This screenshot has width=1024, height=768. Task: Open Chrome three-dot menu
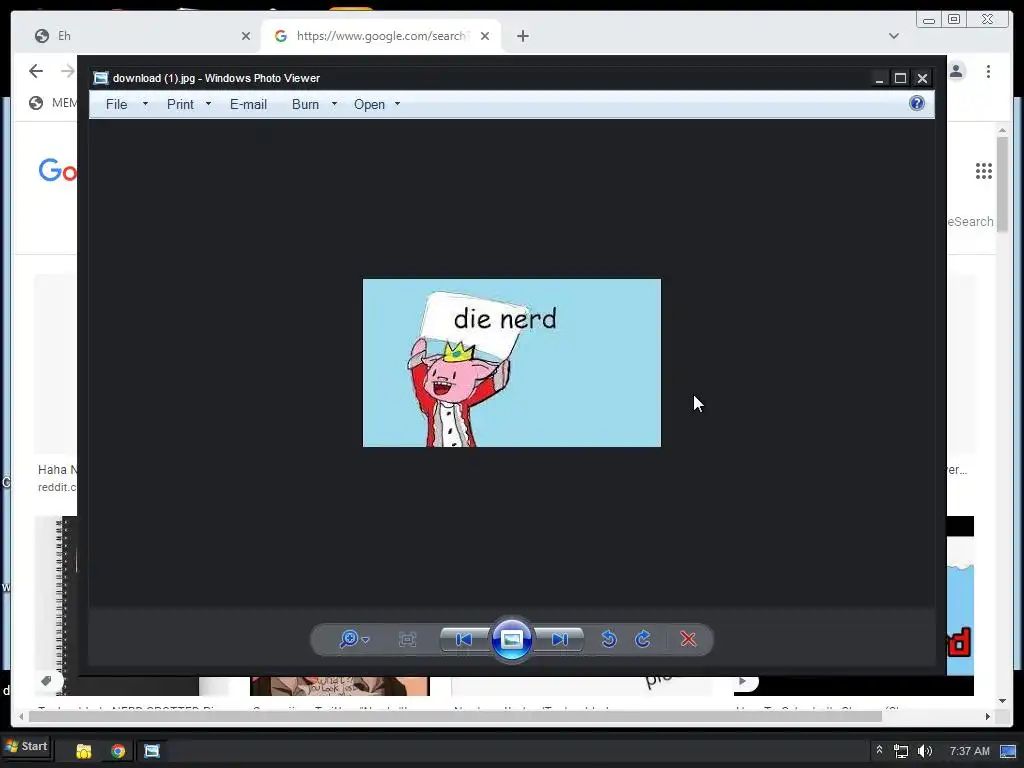tap(988, 71)
